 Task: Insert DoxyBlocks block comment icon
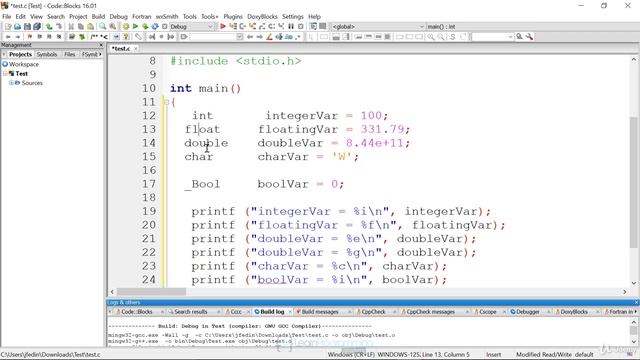pos(94,37)
